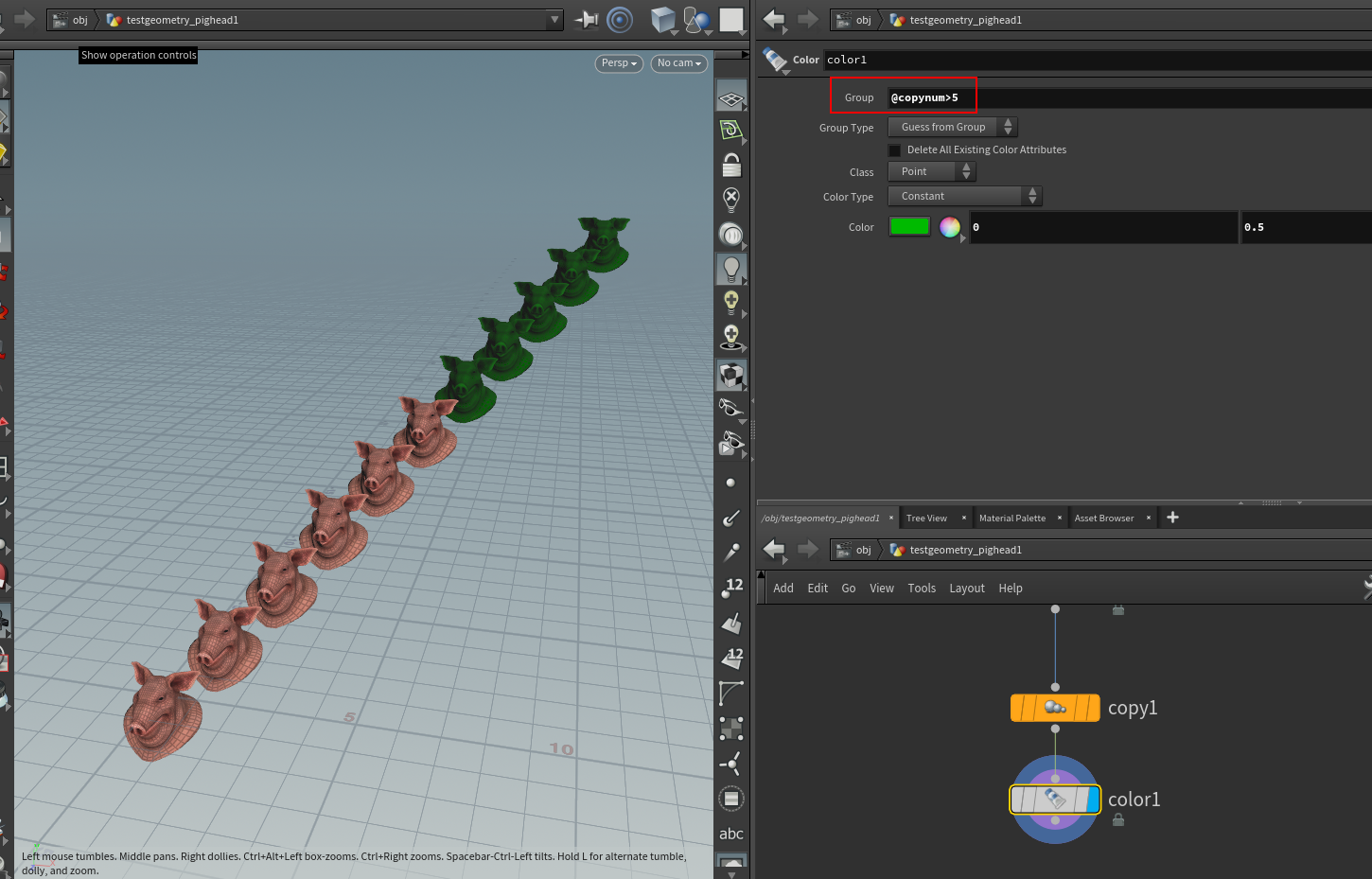Click the Group field containing @copynum>5
Screen dimensions: 1372x879
click(x=1041, y=97)
